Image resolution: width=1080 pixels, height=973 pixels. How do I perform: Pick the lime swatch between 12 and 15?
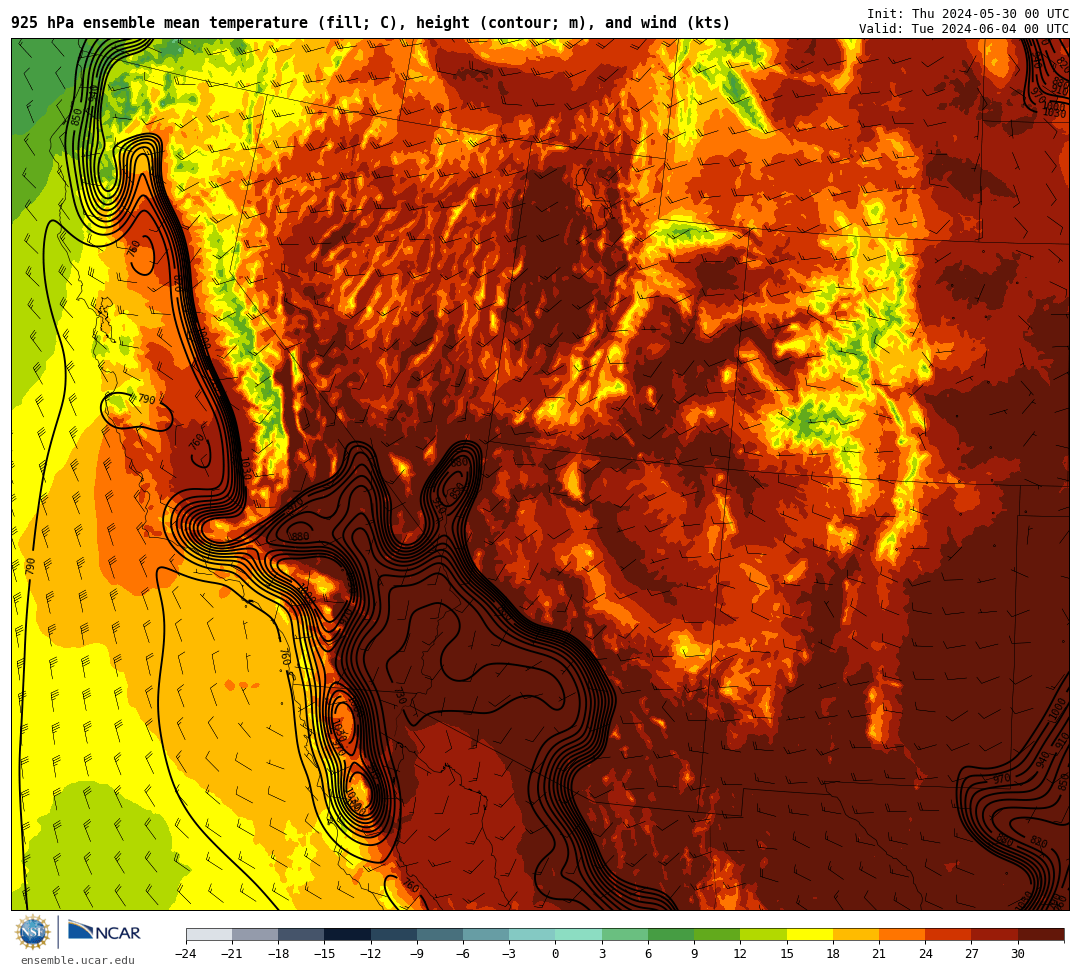click(763, 934)
